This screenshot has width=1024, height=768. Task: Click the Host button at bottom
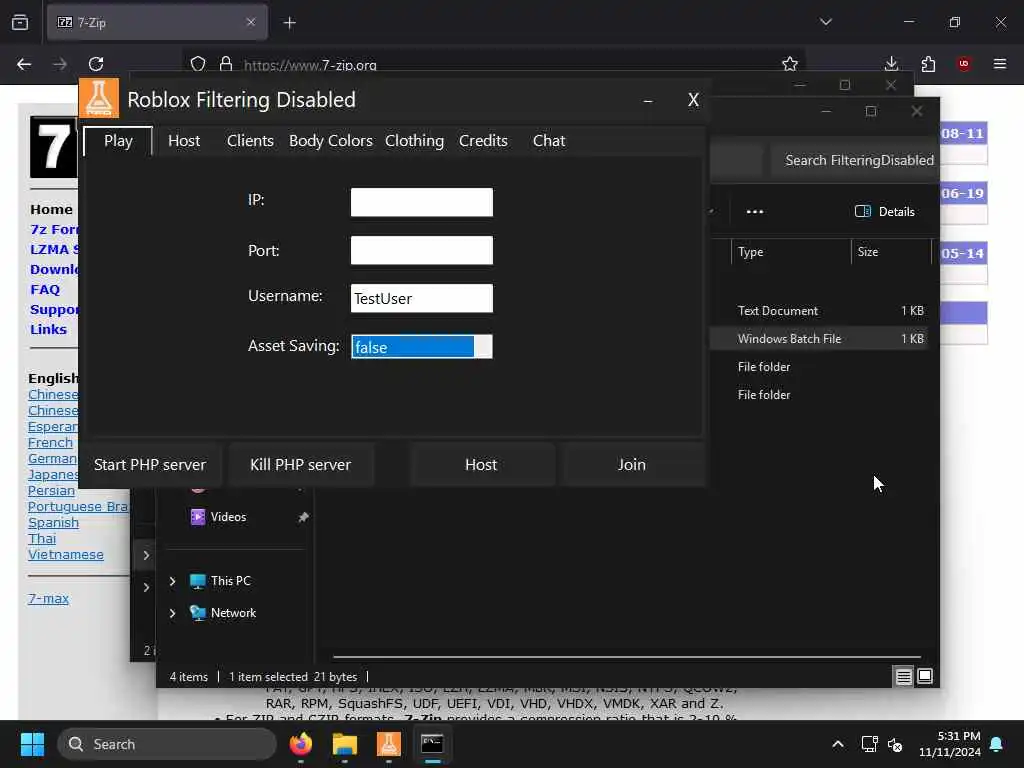[x=481, y=464]
